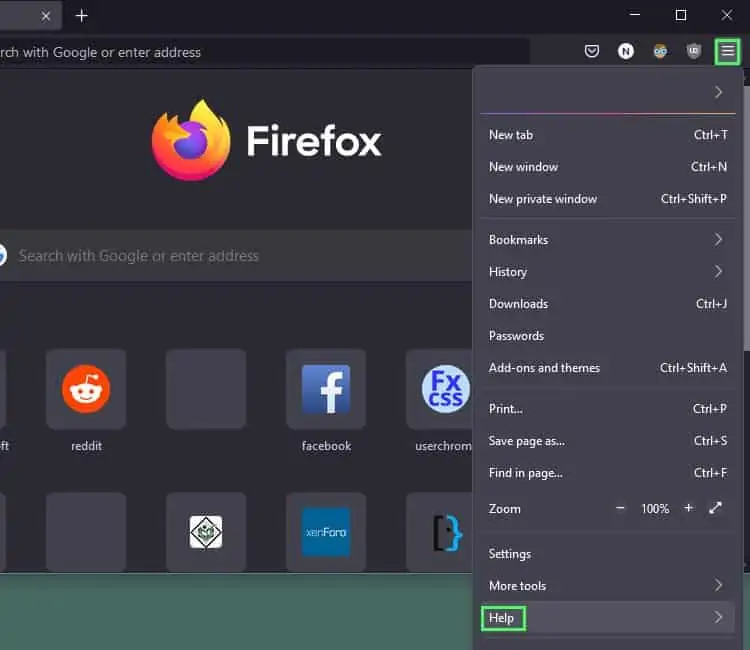
Task: Expand the Help submenu
Action: 607,617
